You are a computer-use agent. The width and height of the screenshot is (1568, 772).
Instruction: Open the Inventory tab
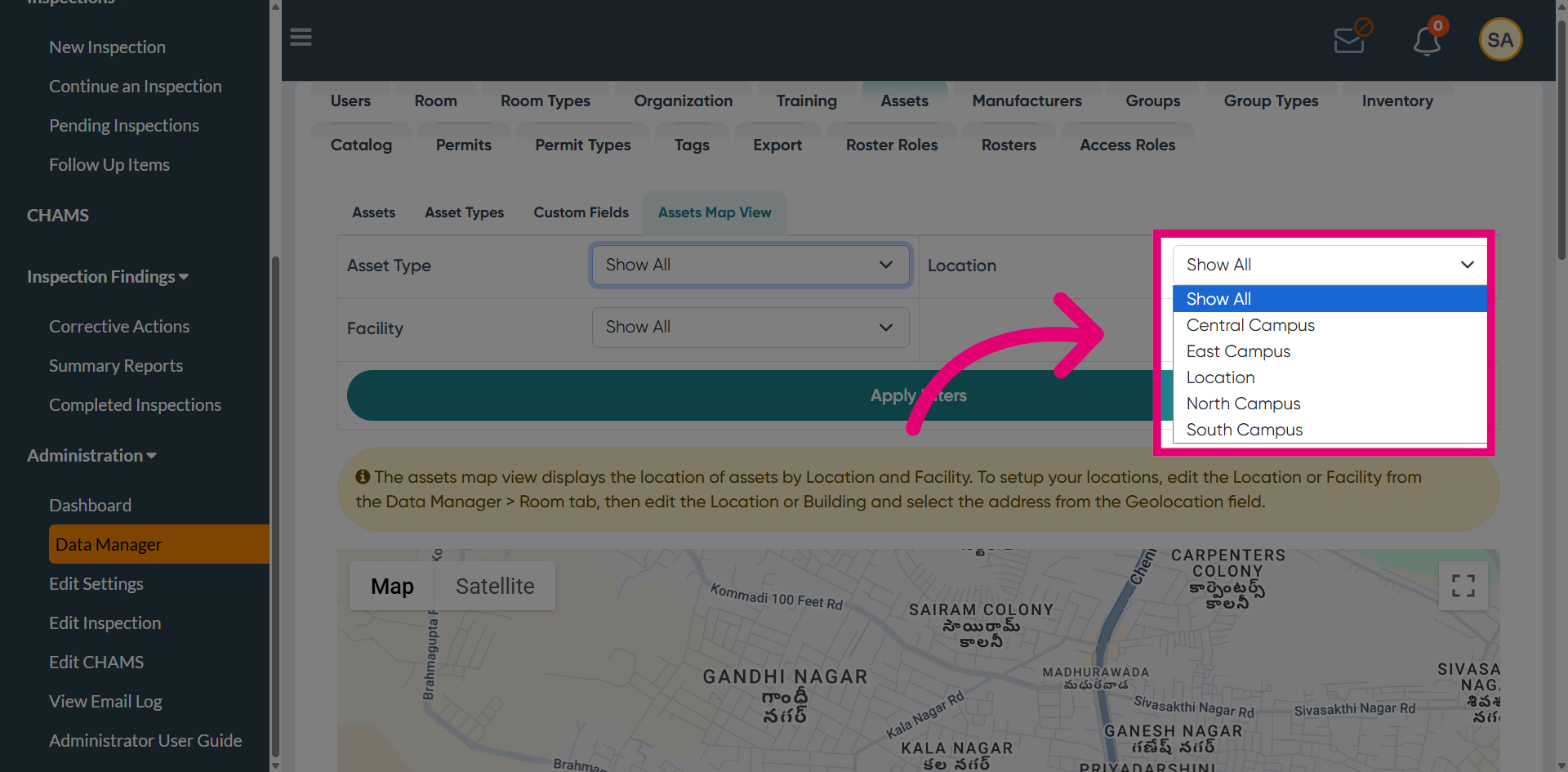1397,101
